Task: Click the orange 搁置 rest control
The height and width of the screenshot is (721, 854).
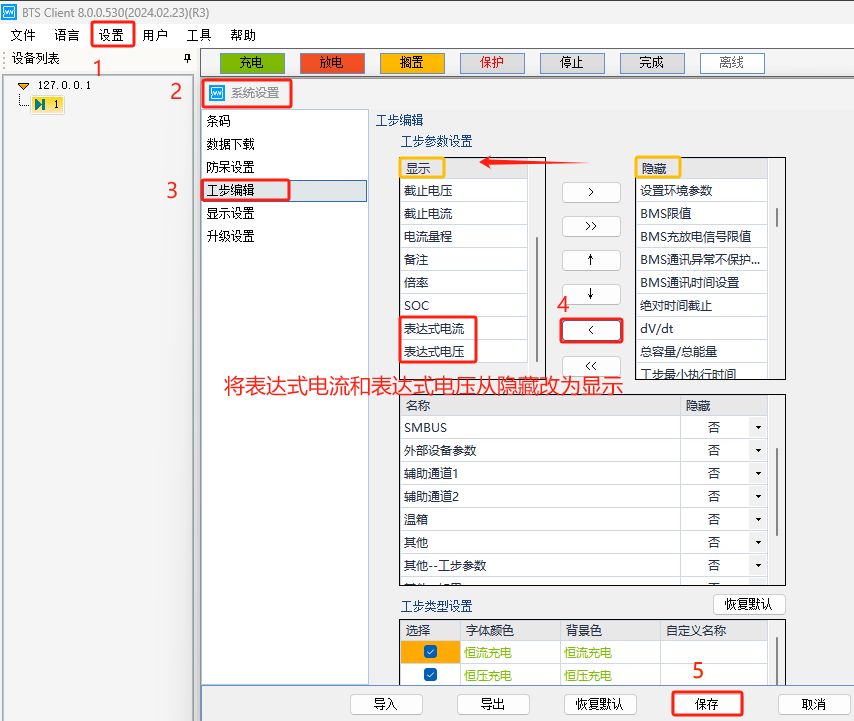Action: (413, 62)
